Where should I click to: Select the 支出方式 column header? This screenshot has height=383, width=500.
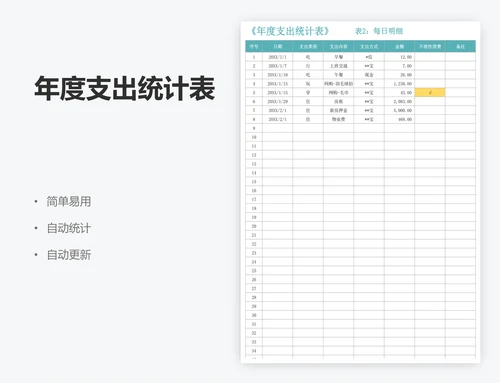pos(369,46)
